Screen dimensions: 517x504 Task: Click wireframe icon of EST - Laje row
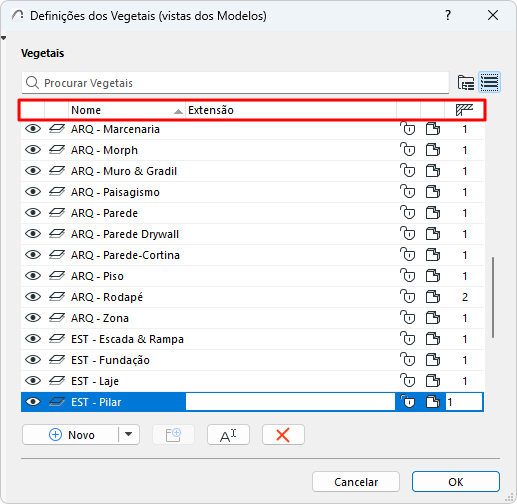tap(57, 381)
